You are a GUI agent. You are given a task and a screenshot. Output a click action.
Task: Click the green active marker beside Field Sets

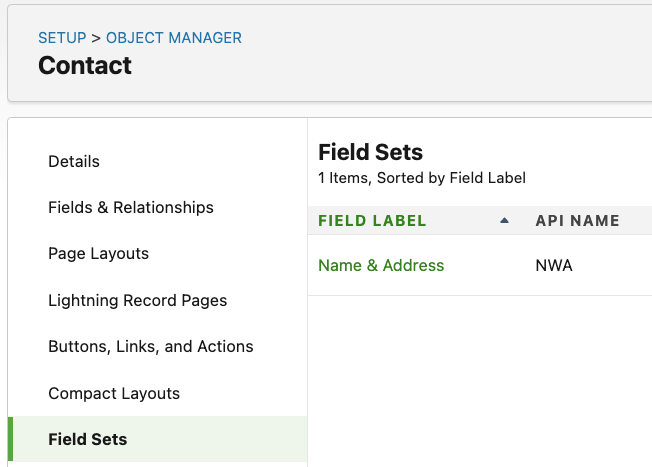pos(11,439)
